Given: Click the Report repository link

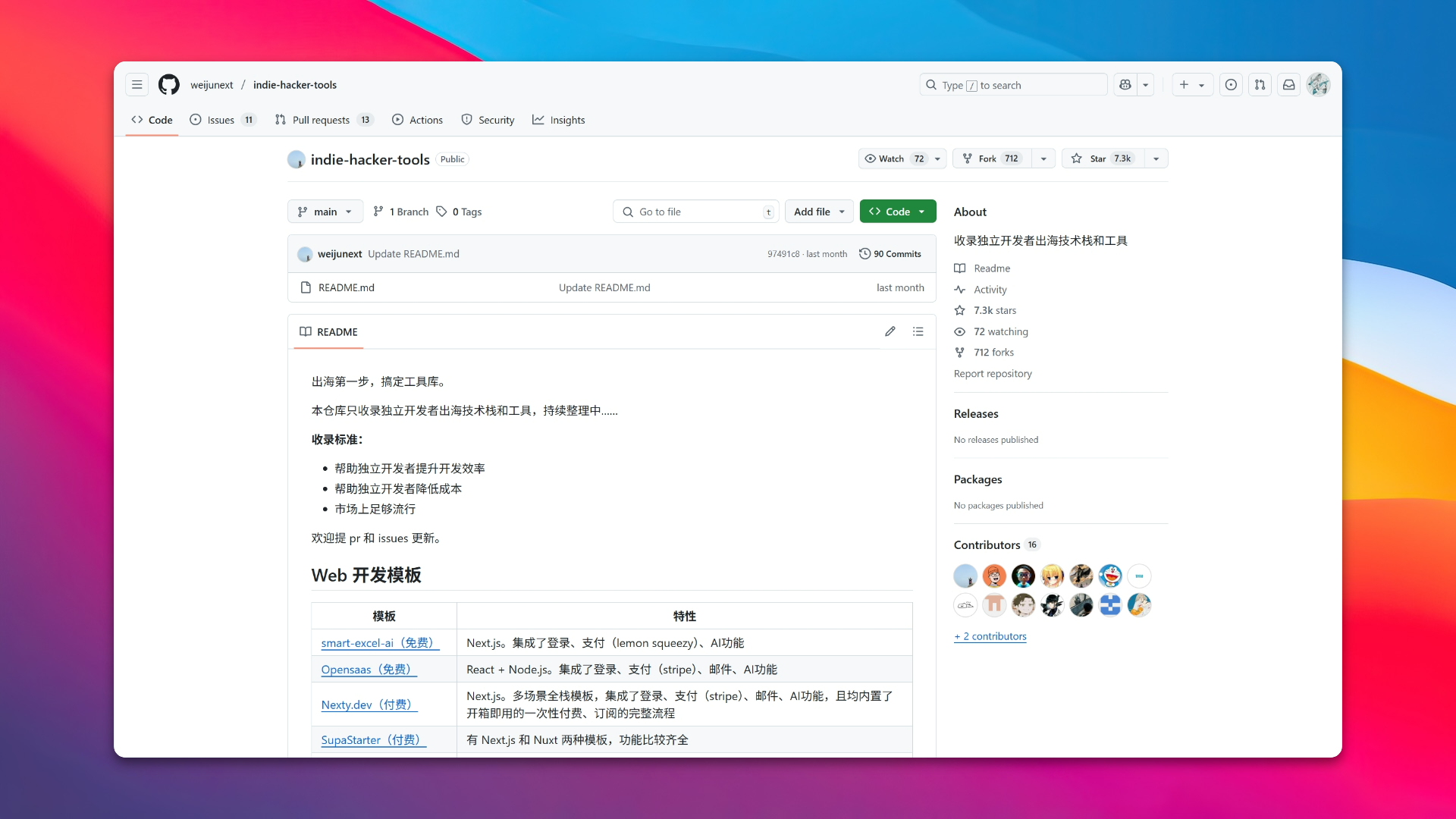Looking at the screenshot, I should 993,374.
